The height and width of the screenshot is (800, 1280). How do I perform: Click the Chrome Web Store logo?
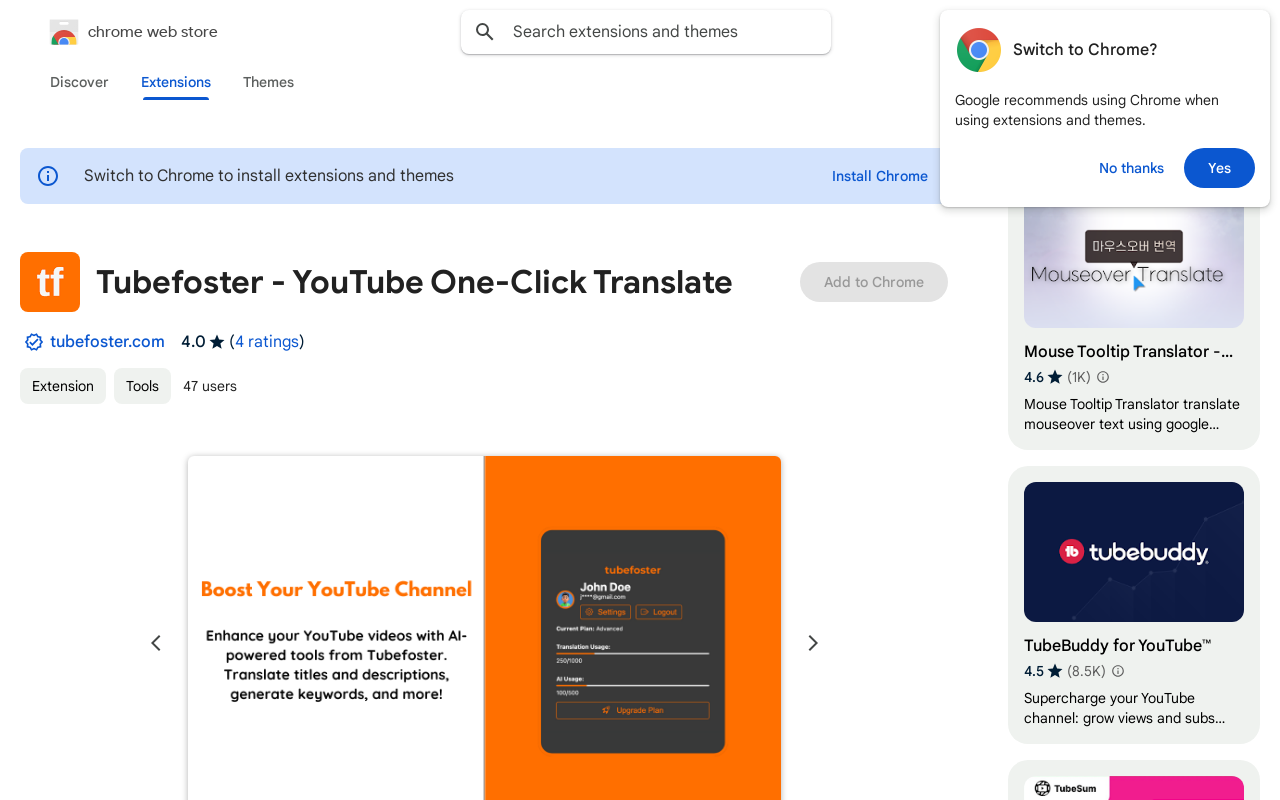64,32
